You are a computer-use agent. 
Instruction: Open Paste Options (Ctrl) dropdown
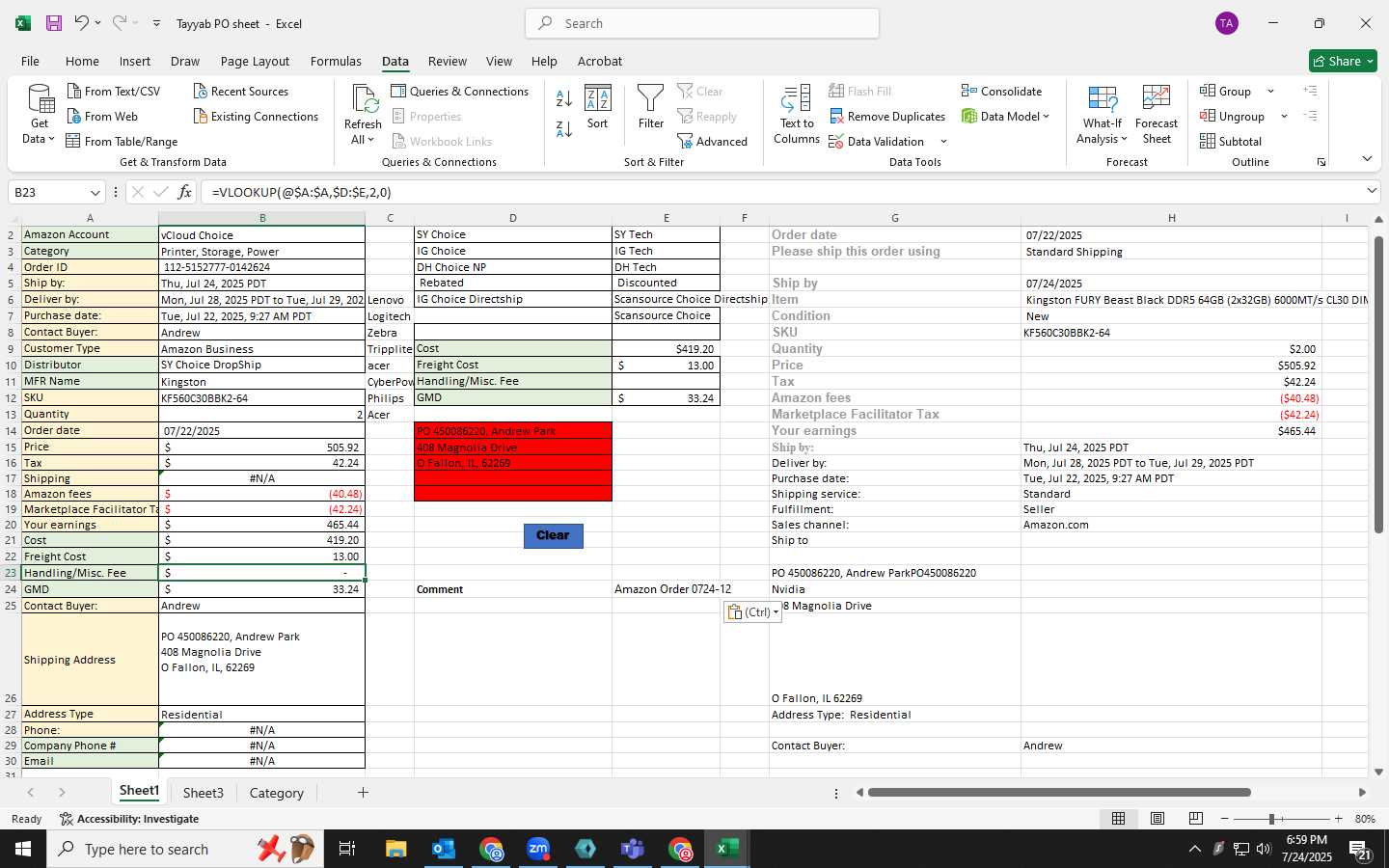point(752,611)
